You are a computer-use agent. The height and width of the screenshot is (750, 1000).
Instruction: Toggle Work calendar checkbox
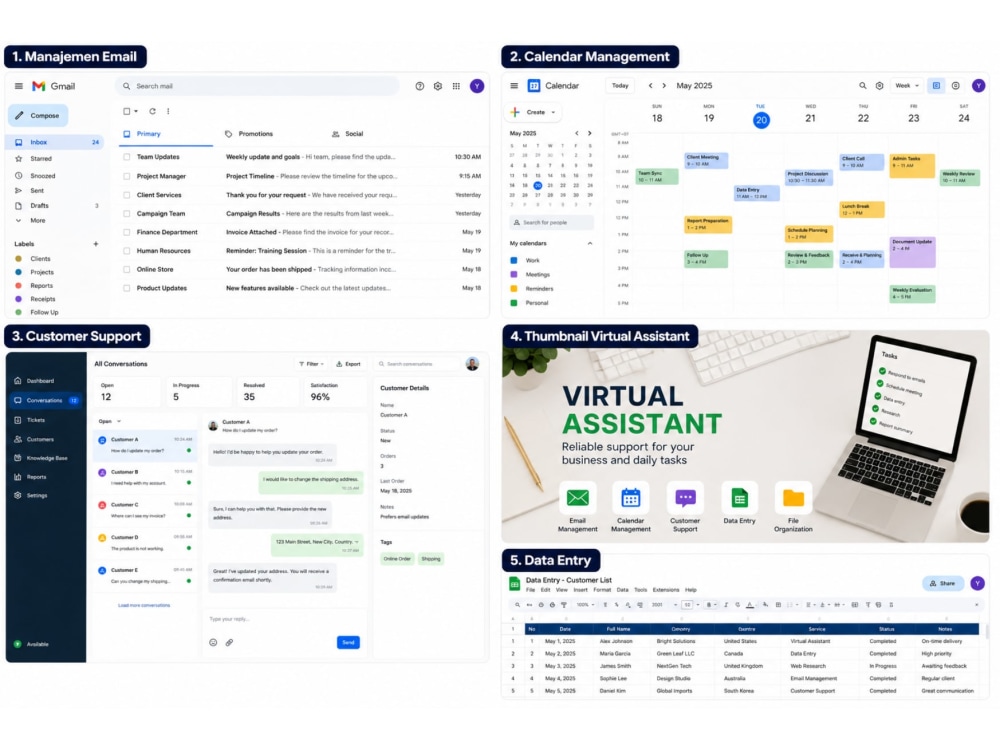point(513,260)
